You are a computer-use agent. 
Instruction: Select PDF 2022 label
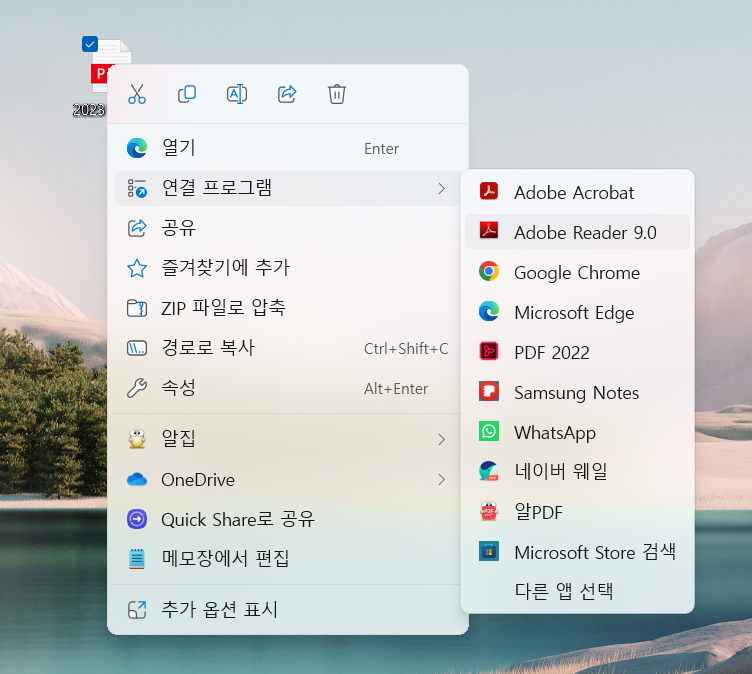tap(552, 353)
